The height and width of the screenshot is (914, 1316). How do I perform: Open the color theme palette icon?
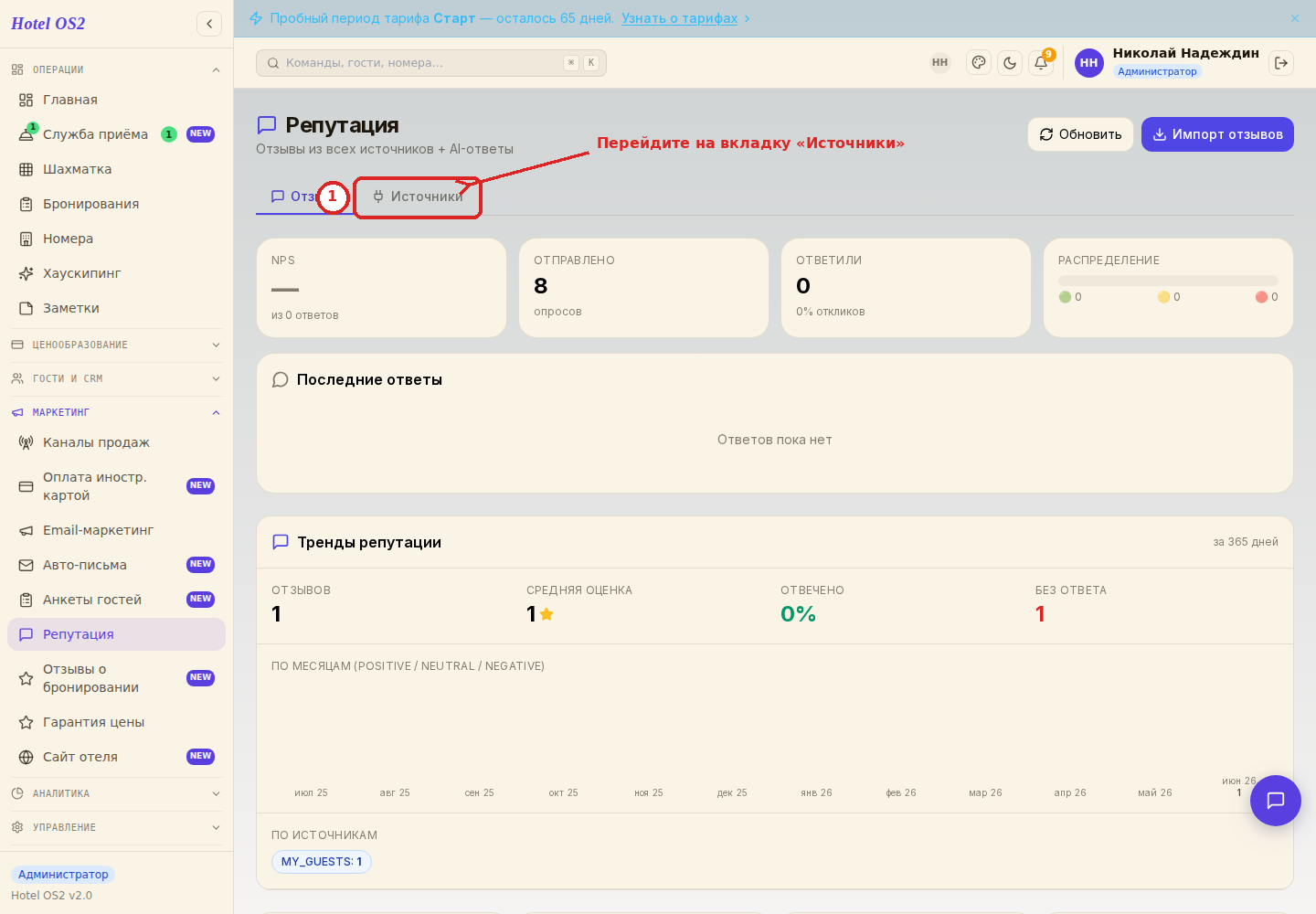(x=979, y=63)
